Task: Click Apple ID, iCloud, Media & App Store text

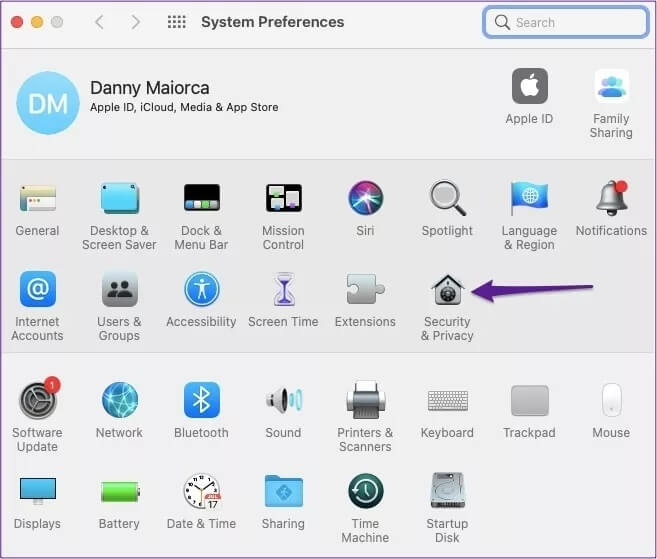Action: pos(184,107)
